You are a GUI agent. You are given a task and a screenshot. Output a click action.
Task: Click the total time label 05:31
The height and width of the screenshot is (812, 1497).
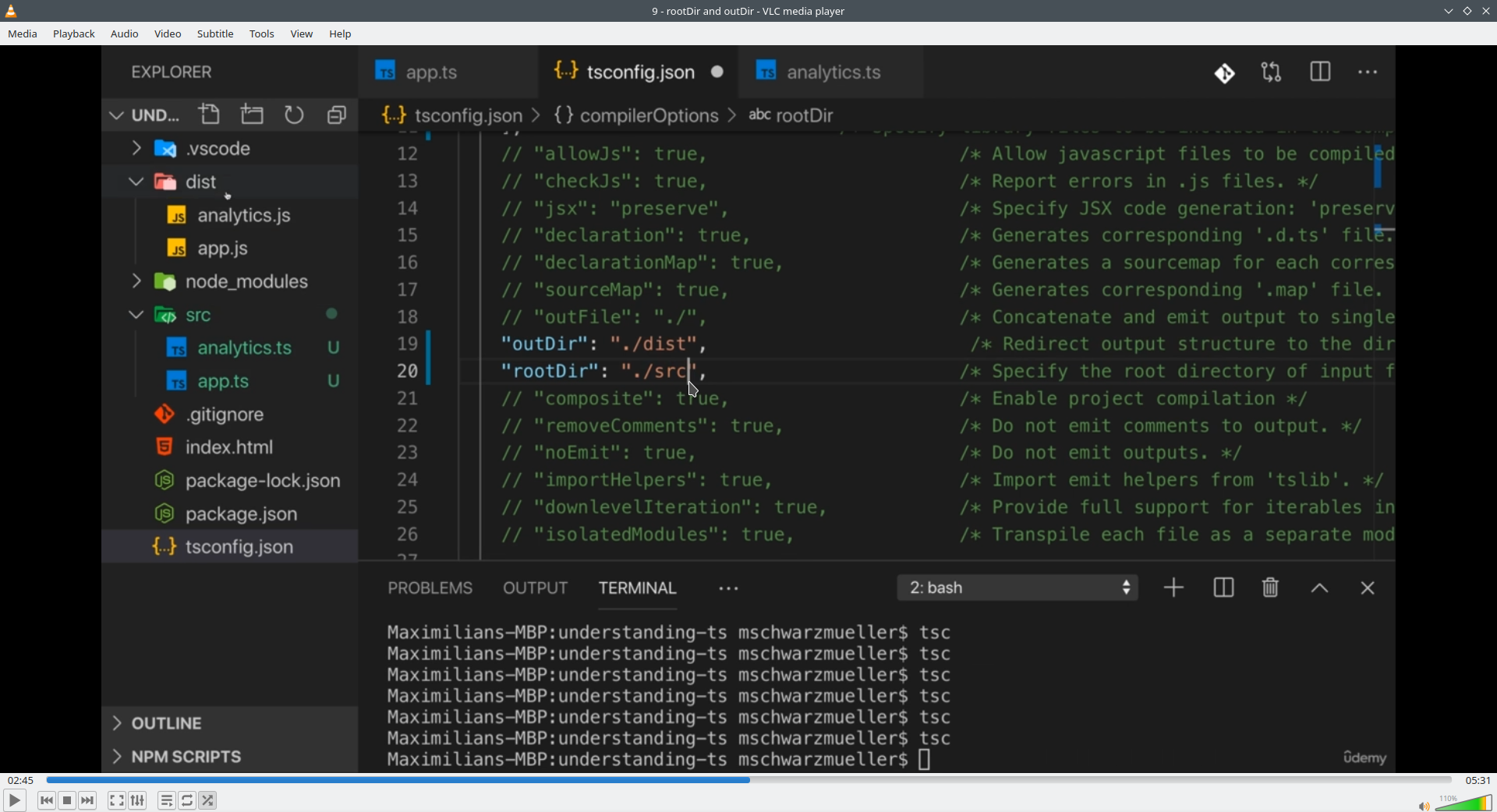point(1478,780)
